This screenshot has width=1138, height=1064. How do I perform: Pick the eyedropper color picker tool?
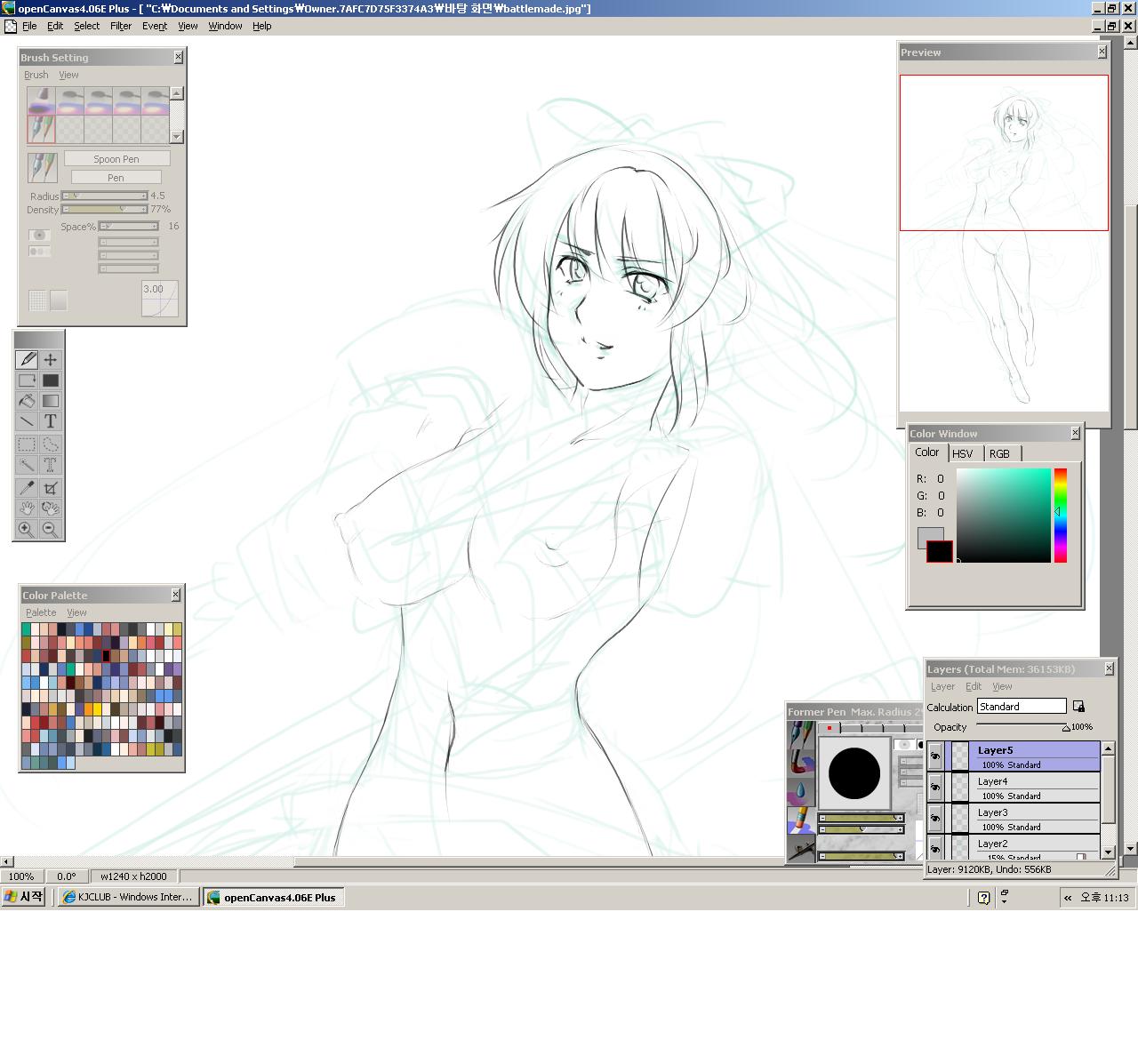[x=27, y=487]
